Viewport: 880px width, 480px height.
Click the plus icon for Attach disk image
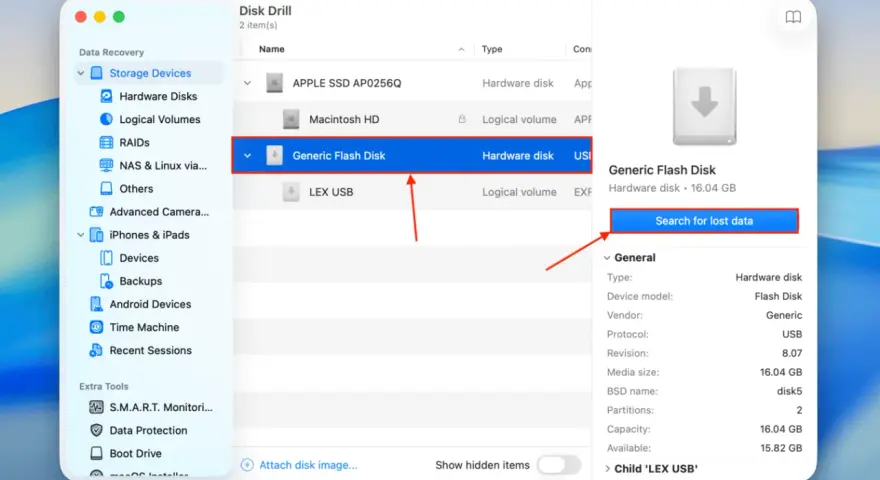click(x=247, y=465)
